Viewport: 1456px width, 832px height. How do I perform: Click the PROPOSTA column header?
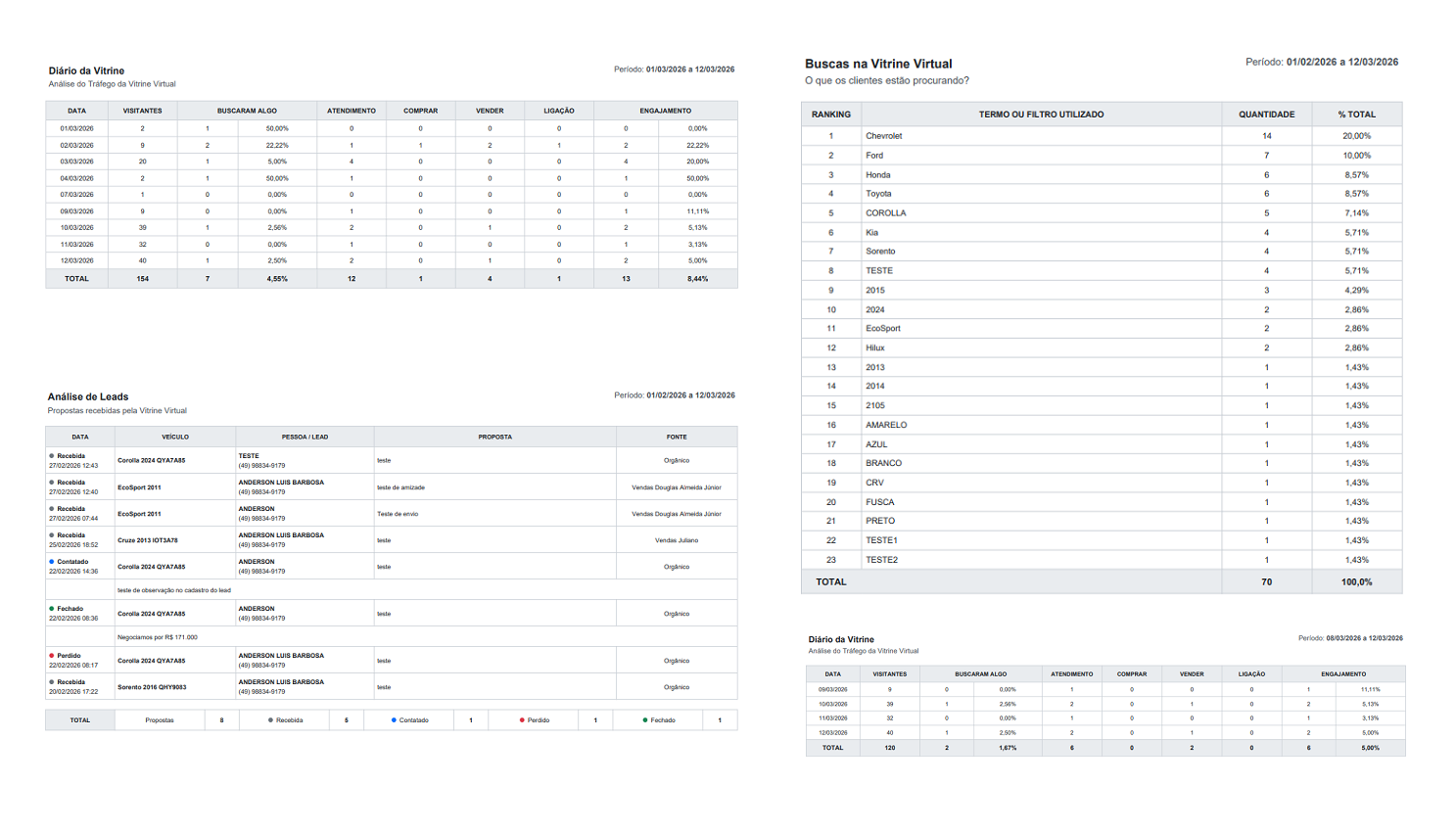coord(494,437)
